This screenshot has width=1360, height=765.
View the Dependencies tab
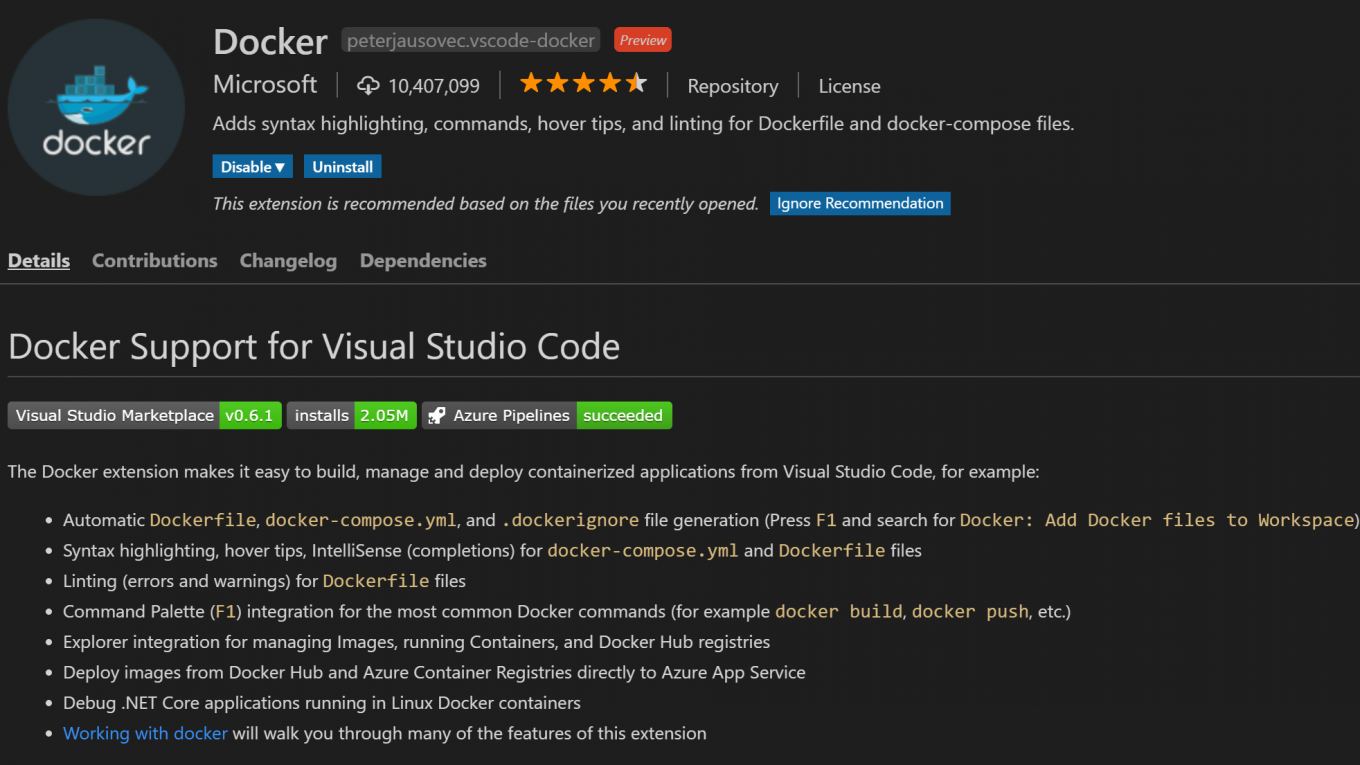coord(422,260)
